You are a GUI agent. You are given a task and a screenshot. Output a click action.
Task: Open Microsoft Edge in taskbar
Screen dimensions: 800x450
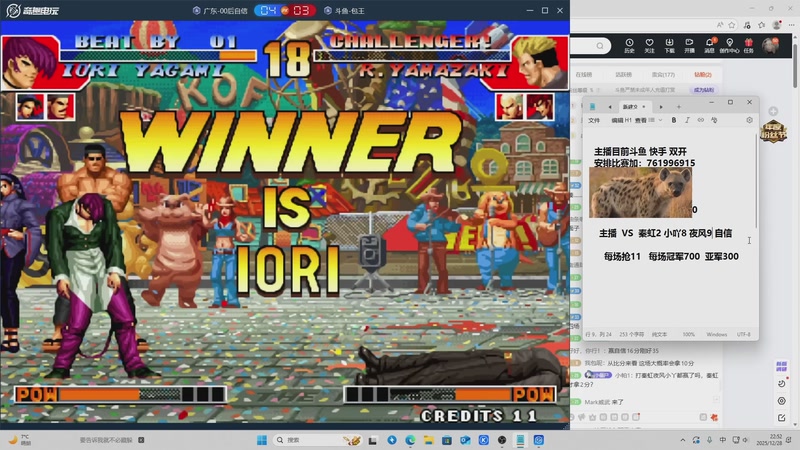(410, 440)
